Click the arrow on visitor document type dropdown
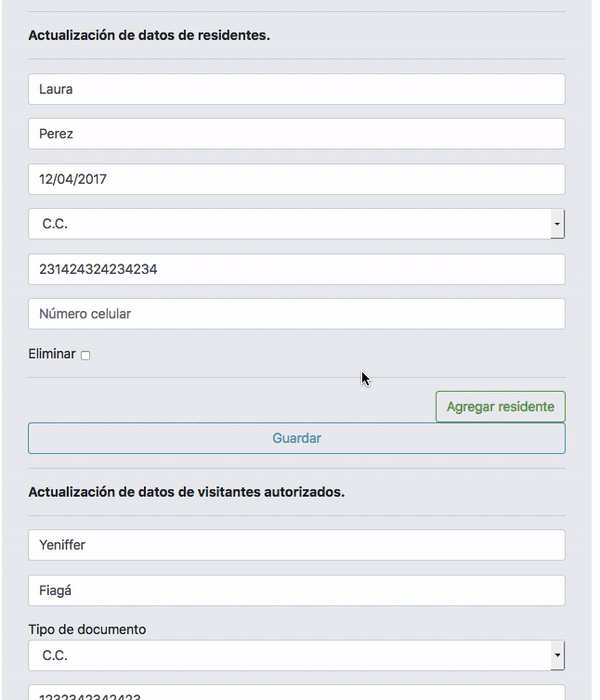Viewport: 600px width, 700px height. [x=557, y=656]
